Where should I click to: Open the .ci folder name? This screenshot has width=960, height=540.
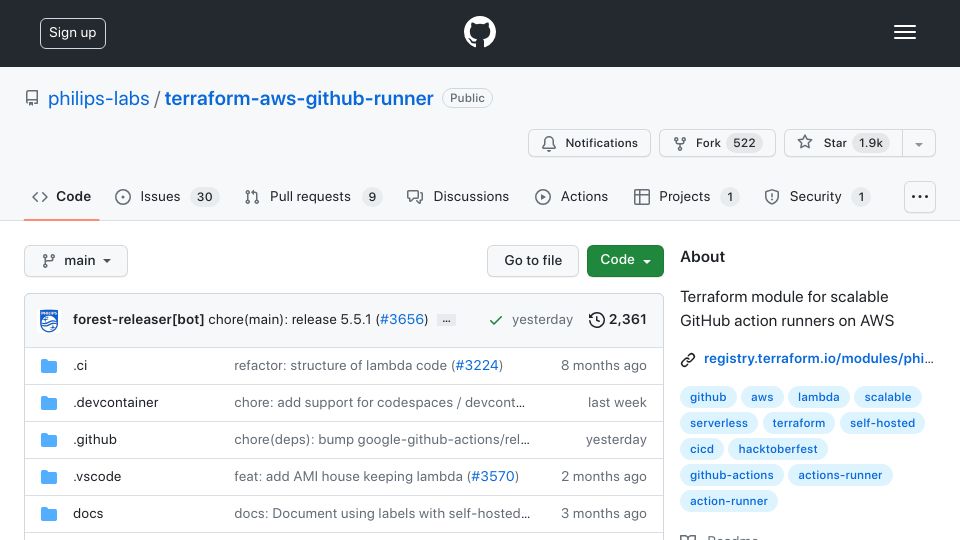80,366
